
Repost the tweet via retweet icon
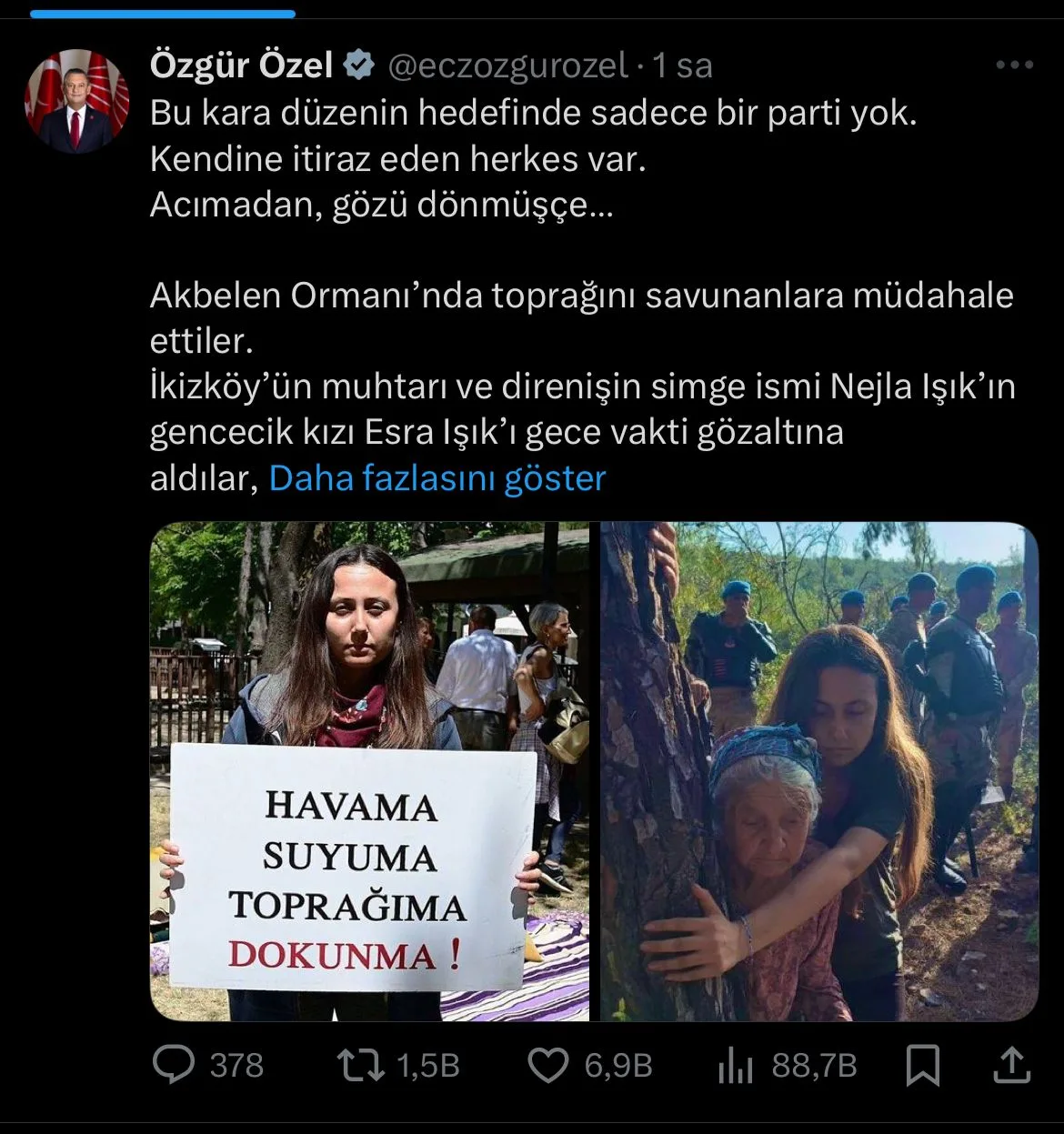pos(361,1065)
